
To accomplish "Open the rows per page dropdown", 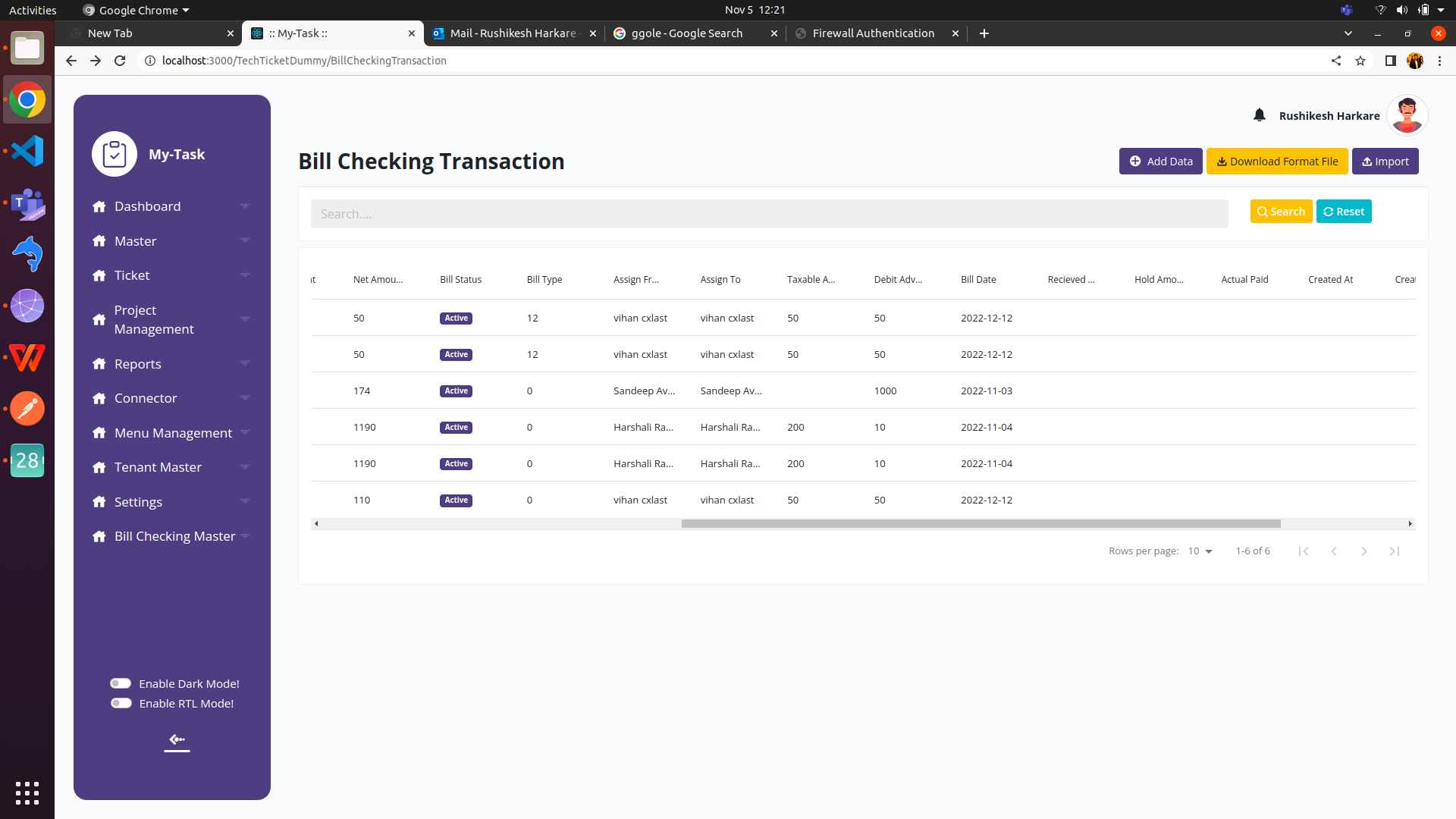I will coord(1200,551).
